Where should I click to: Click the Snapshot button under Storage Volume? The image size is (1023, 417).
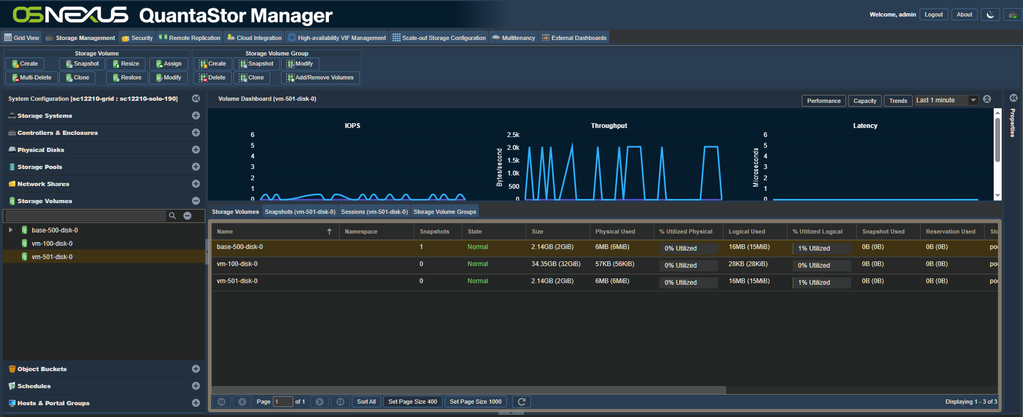82,64
